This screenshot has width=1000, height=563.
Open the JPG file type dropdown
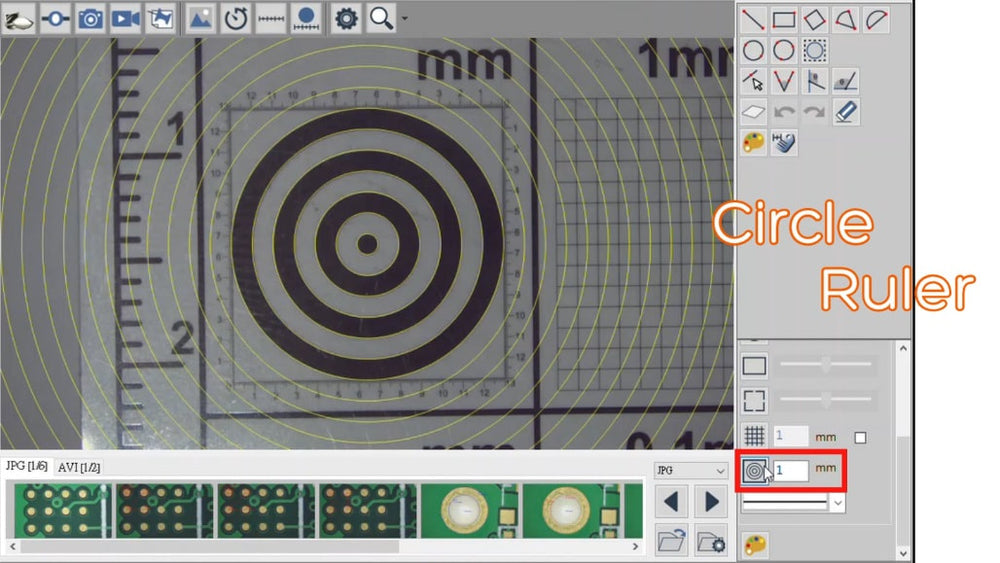691,471
